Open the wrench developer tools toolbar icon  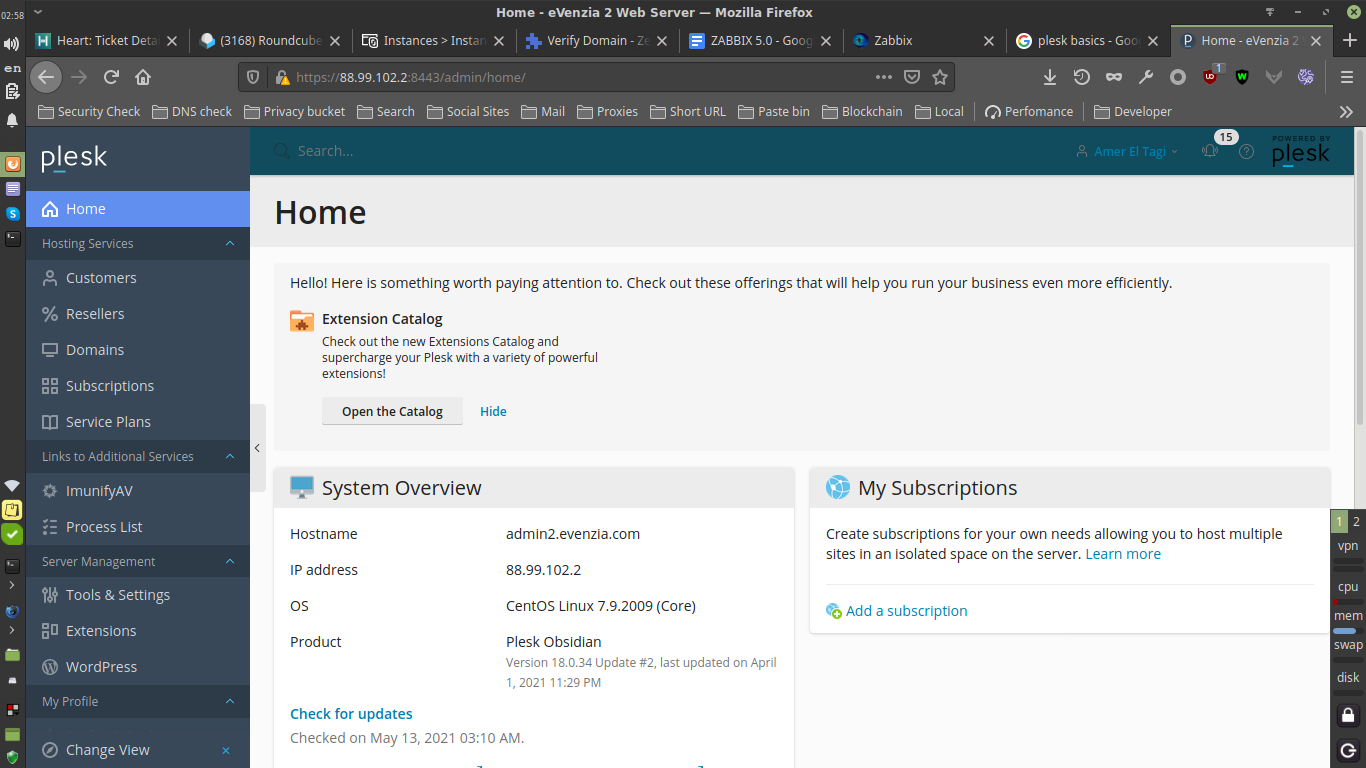1146,77
